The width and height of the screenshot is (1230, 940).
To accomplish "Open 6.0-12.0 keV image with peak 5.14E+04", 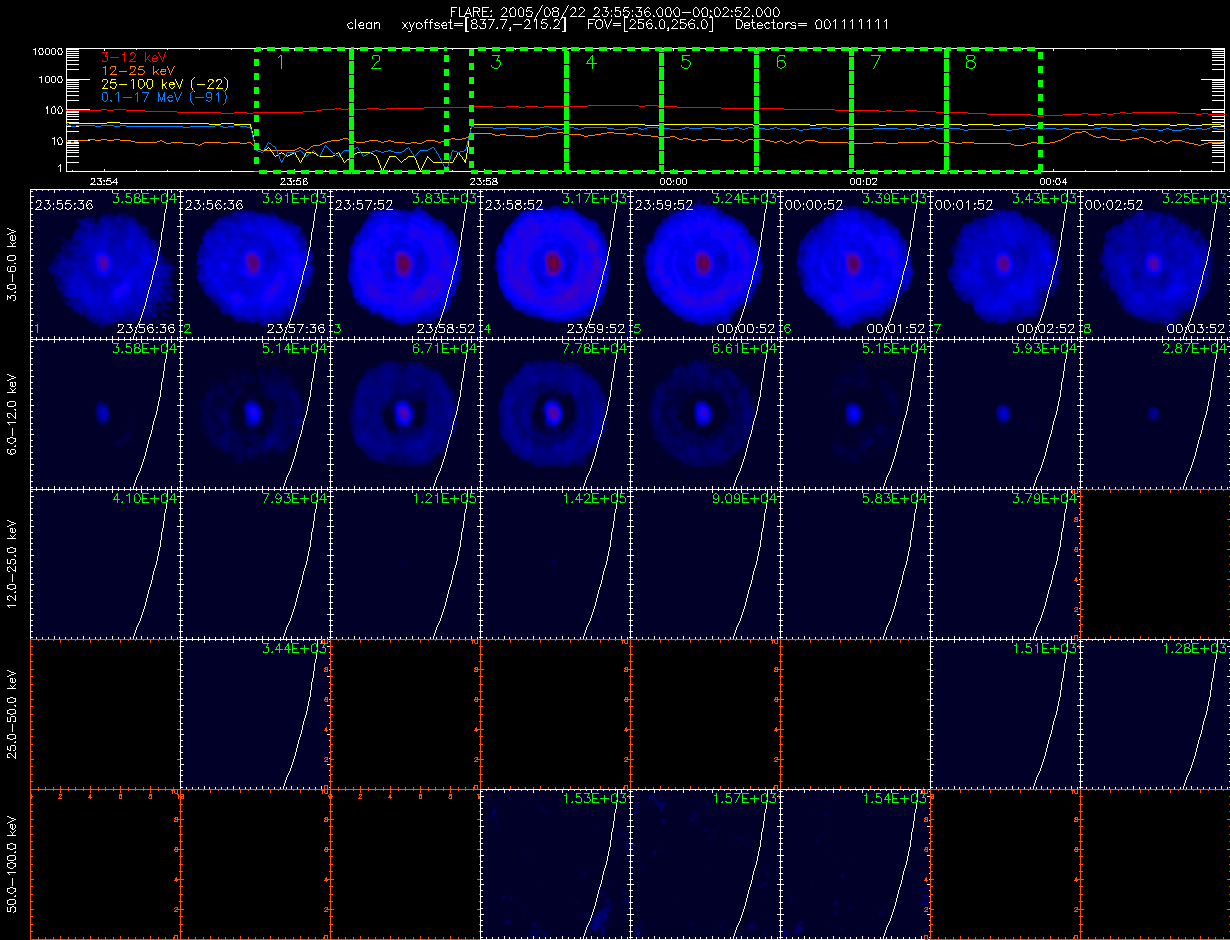I will click(x=255, y=413).
